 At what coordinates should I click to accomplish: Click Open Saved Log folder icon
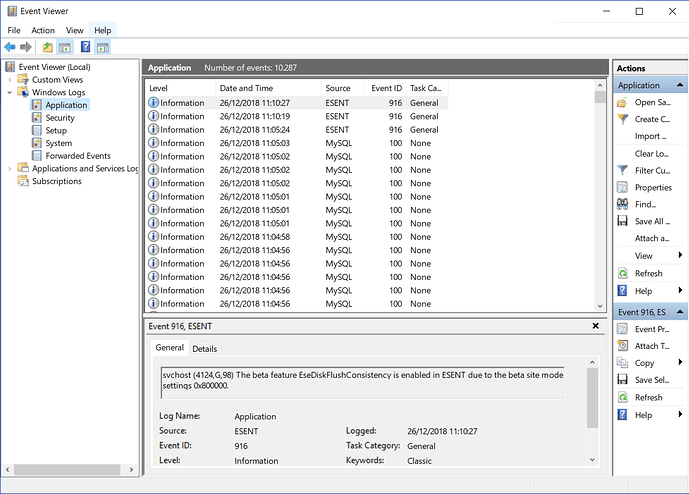click(x=623, y=102)
